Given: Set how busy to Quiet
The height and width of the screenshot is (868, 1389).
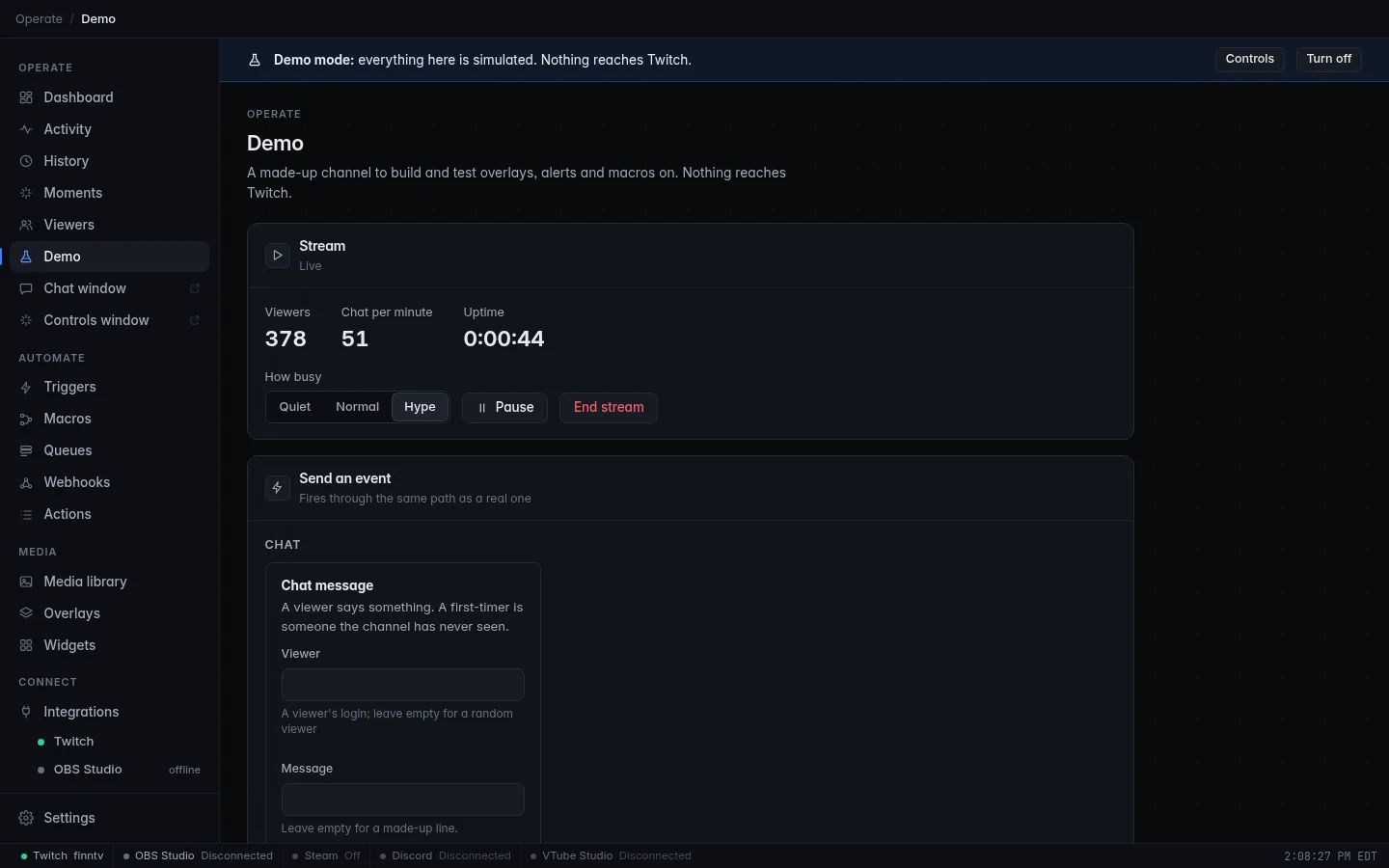Looking at the screenshot, I should tap(295, 407).
